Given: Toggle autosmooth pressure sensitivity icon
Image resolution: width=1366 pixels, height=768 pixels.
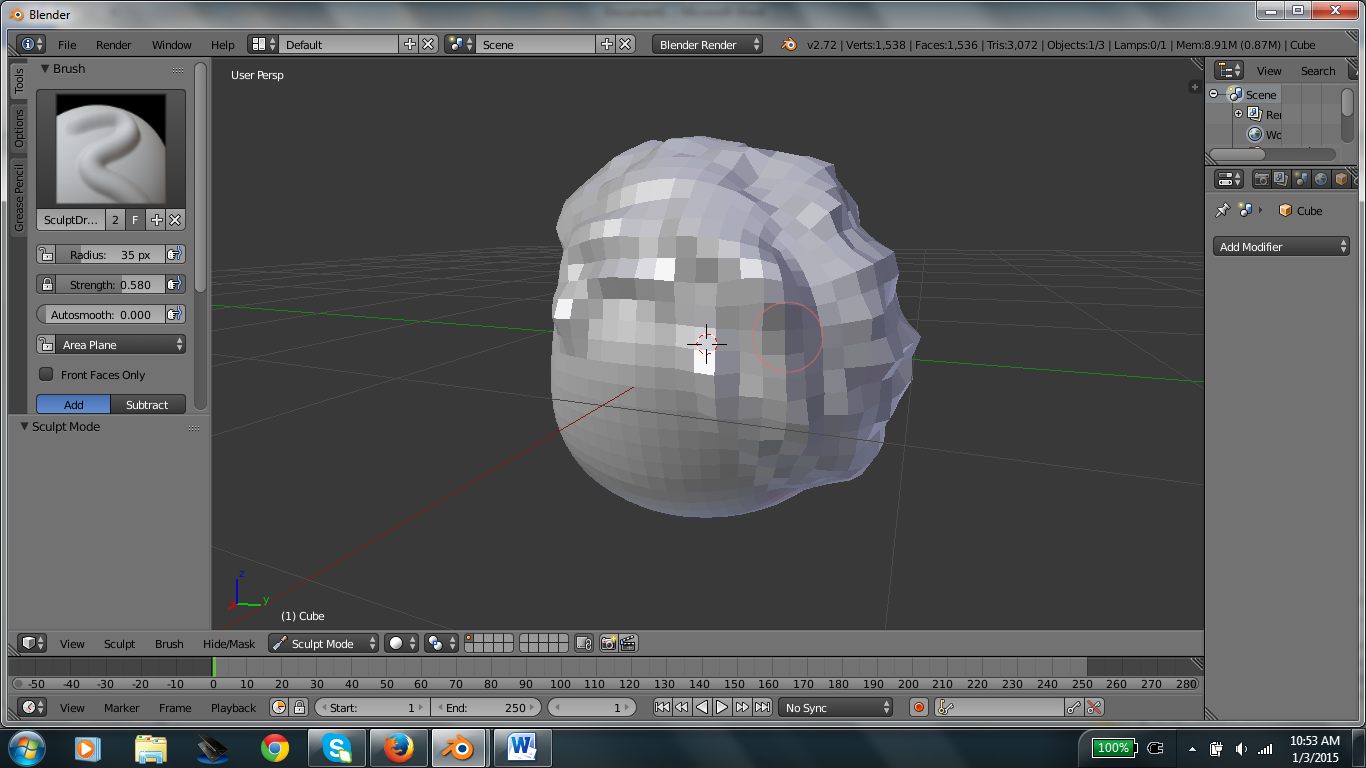Looking at the screenshot, I should coord(175,315).
